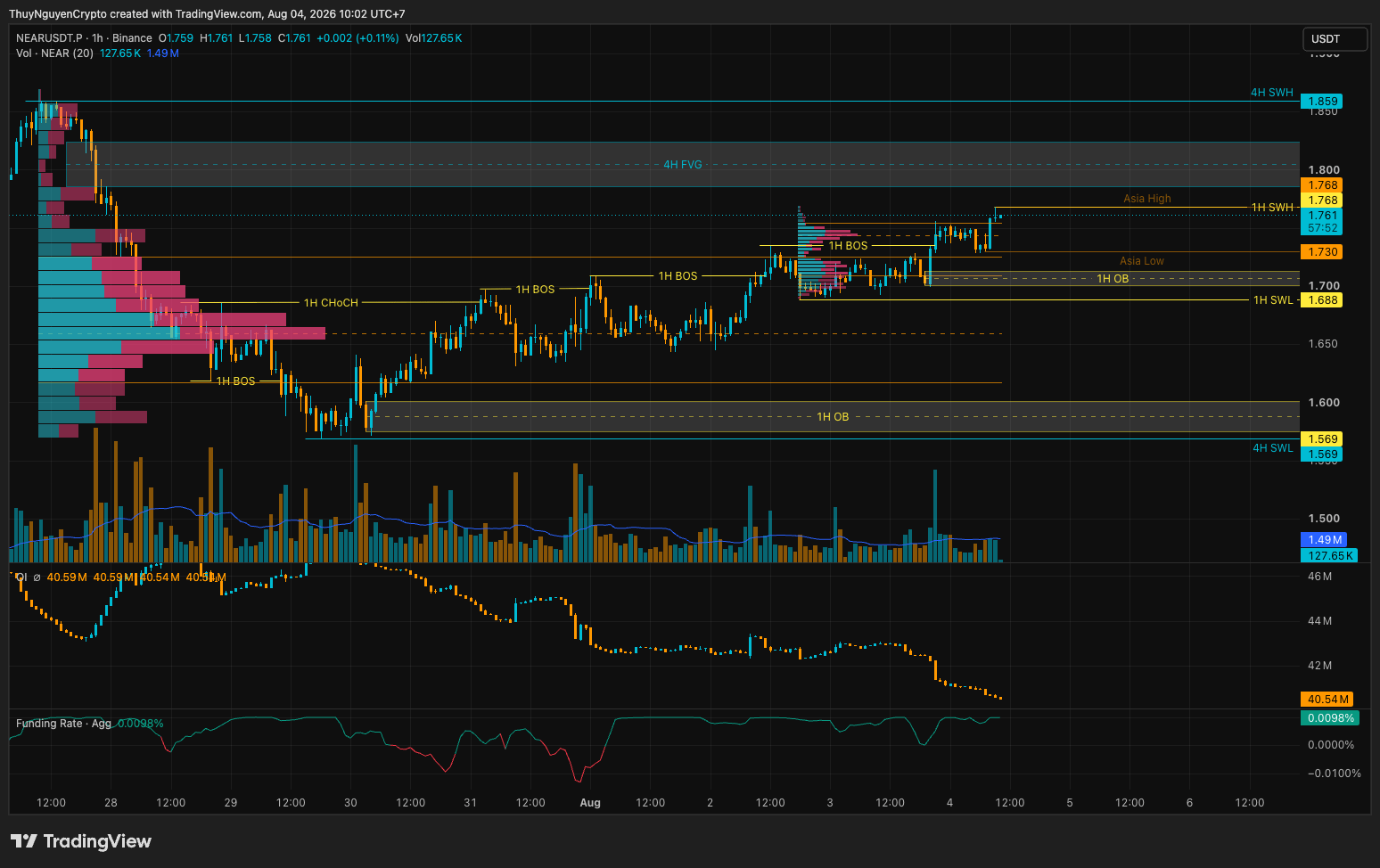This screenshot has width=1380, height=868.
Task: Click the current price 1.761 axis label
Action: (1322, 216)
